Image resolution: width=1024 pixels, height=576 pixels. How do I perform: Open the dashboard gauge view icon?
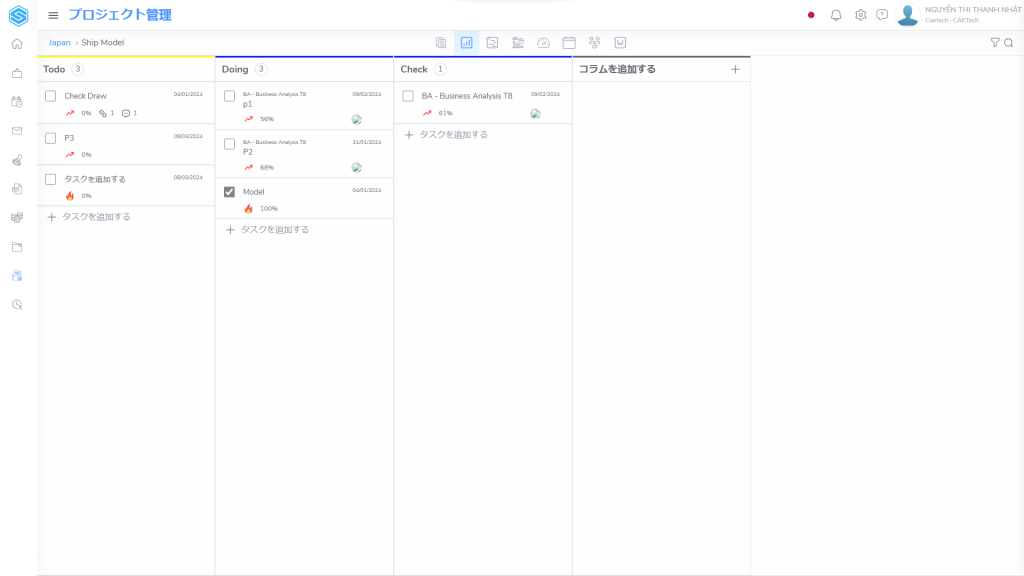(543, 43)
